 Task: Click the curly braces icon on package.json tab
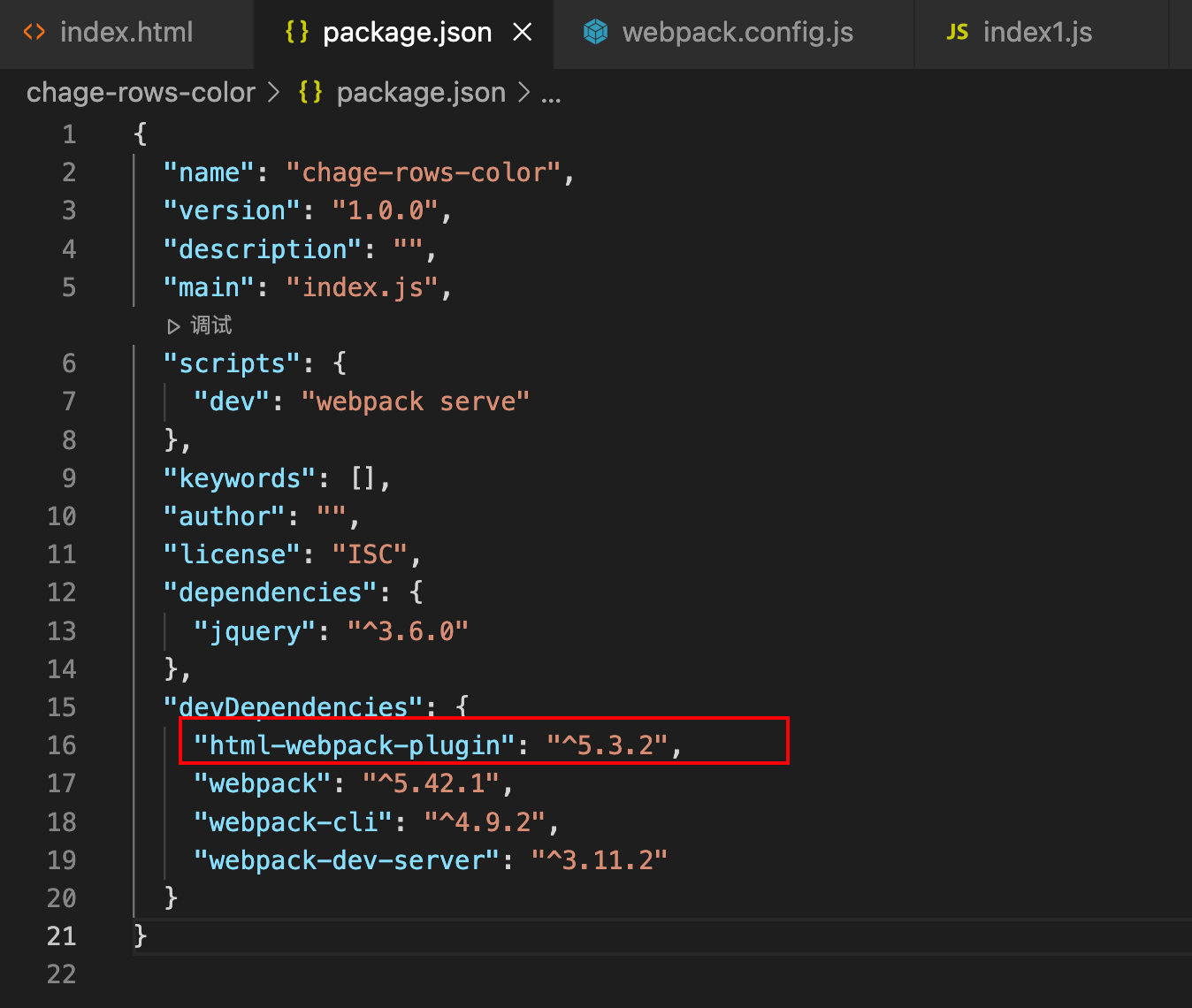coord(295,32)
